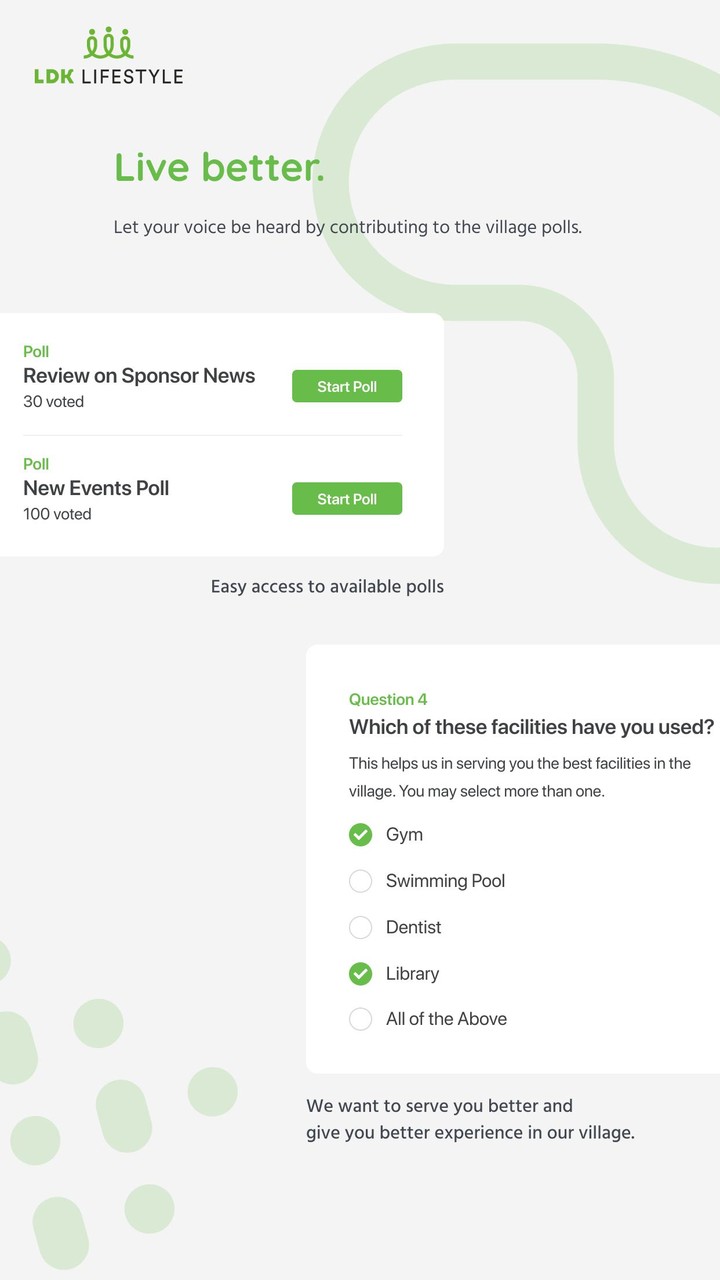Uncheck the Gym checkbox
The height and width of the screenshot is (1280, 720).
point(360,834)
